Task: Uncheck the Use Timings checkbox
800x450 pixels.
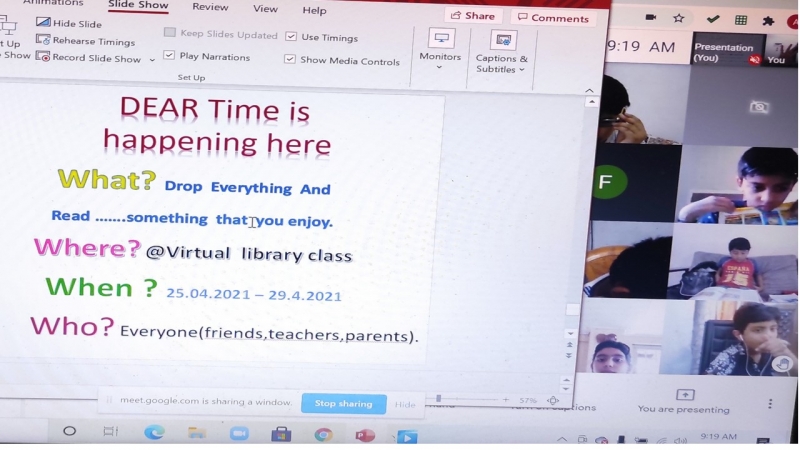Action: 291,37
